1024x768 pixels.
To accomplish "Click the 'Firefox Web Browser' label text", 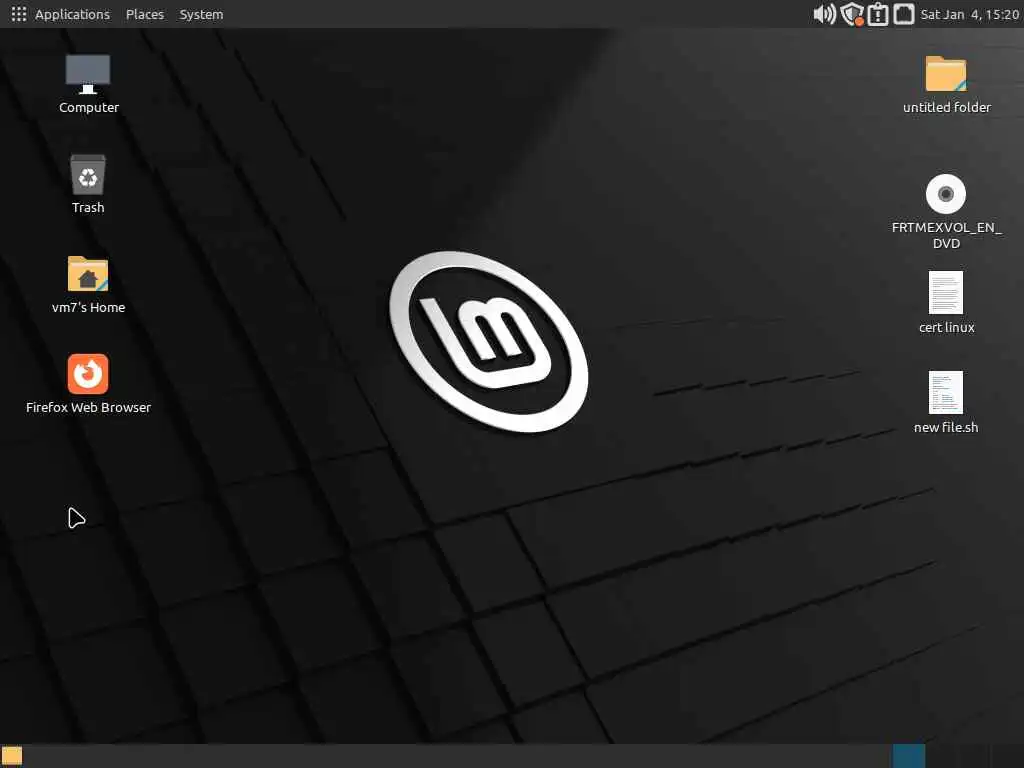I will tap(88, 408).
